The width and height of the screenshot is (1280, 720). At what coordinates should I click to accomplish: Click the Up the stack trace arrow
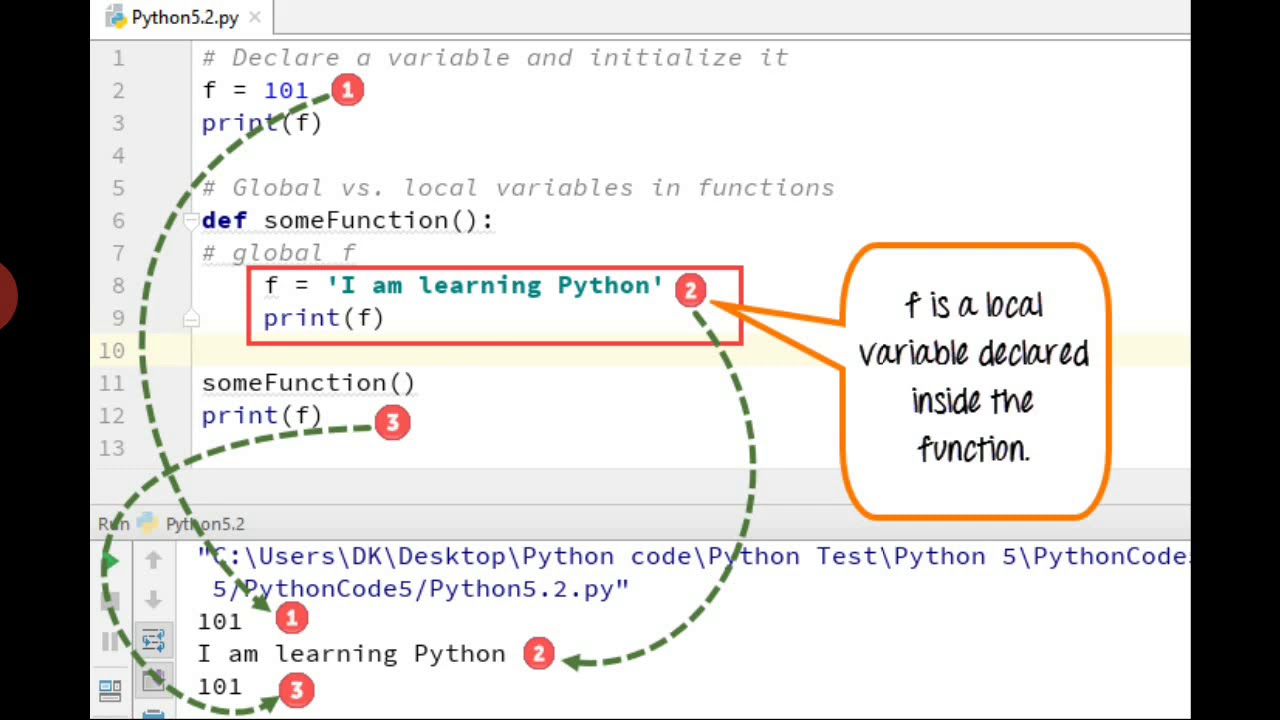pos(153,561)
